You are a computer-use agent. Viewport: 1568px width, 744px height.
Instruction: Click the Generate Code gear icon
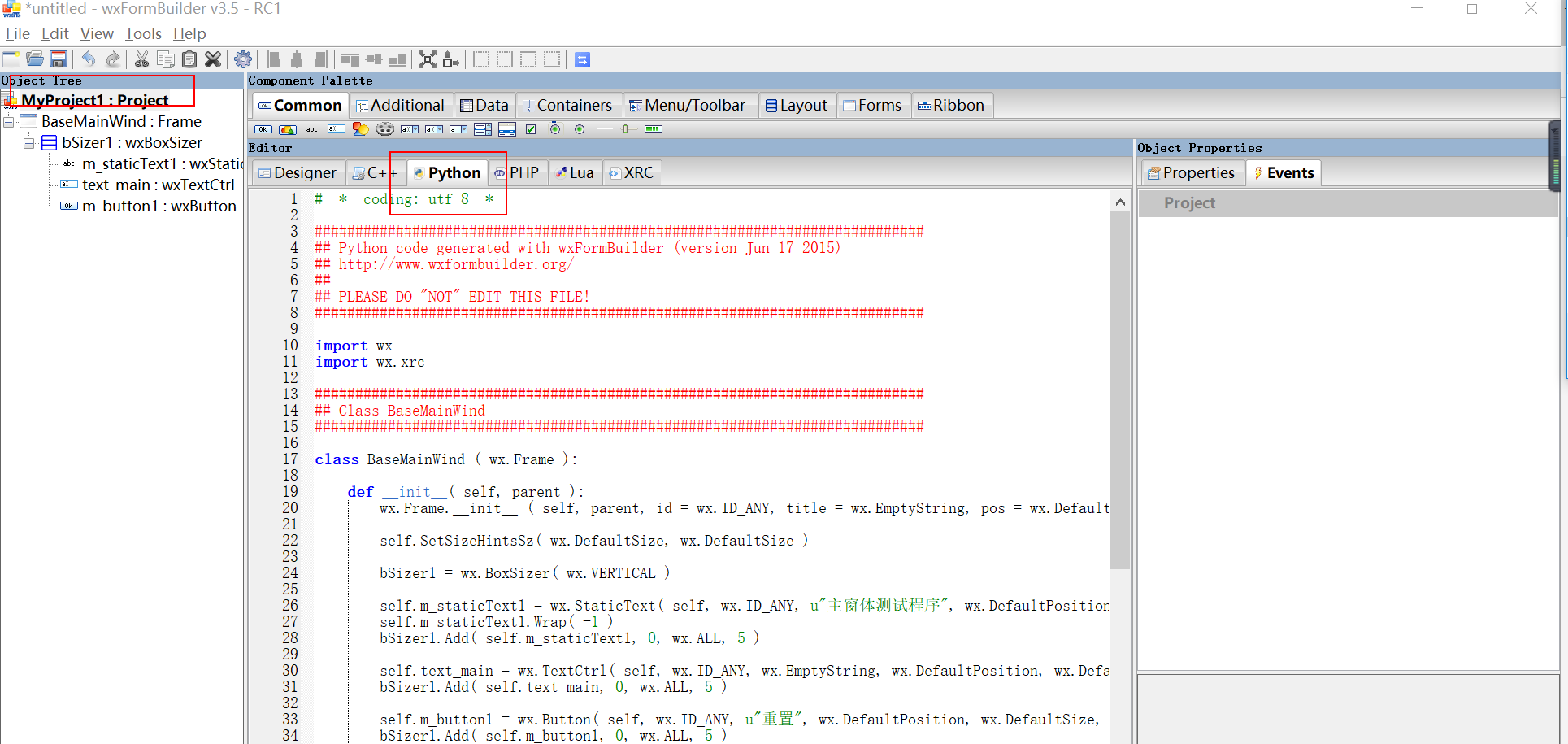(x=242, y=59)
